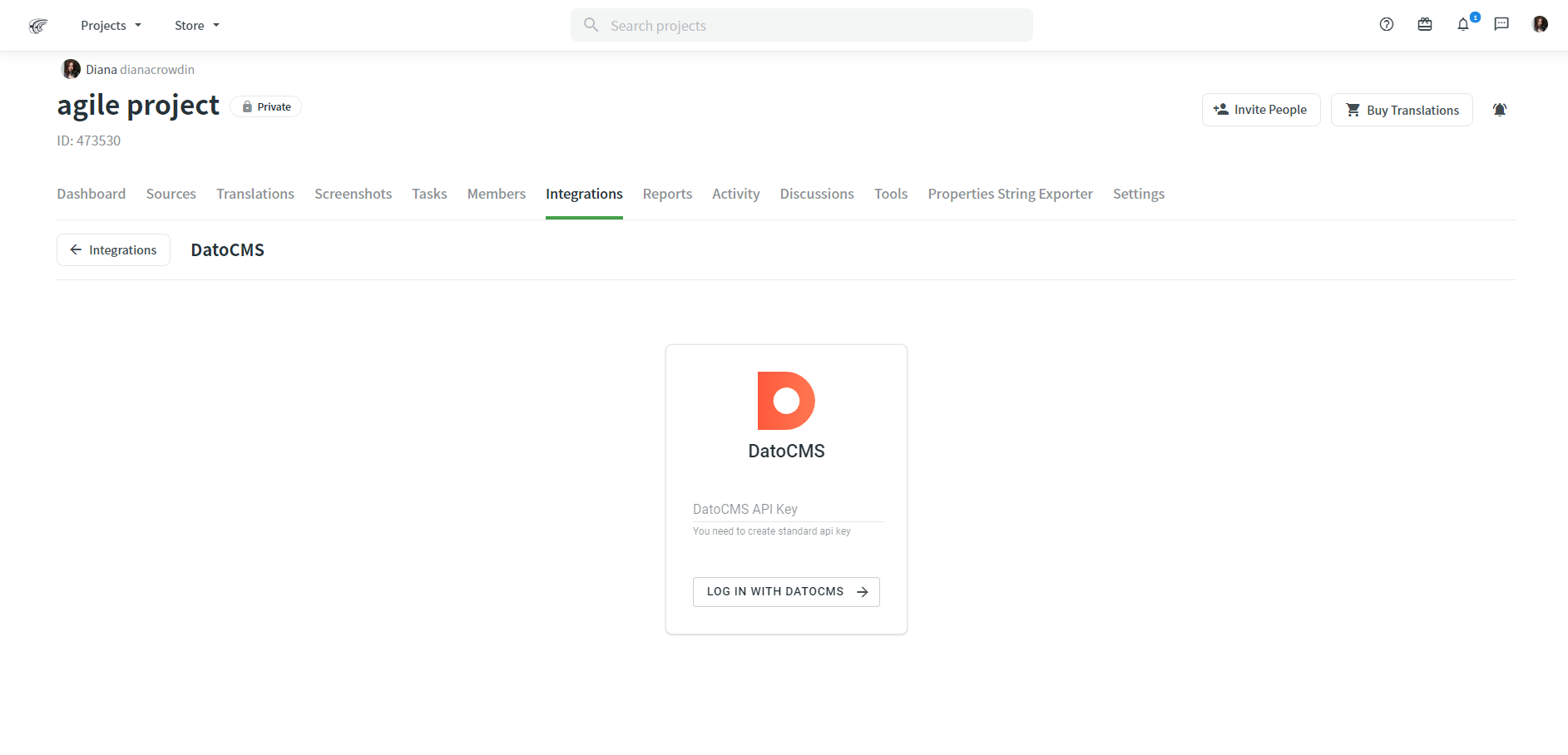Click the 'You need to create standard api key' hint

(x=772, y=531)
